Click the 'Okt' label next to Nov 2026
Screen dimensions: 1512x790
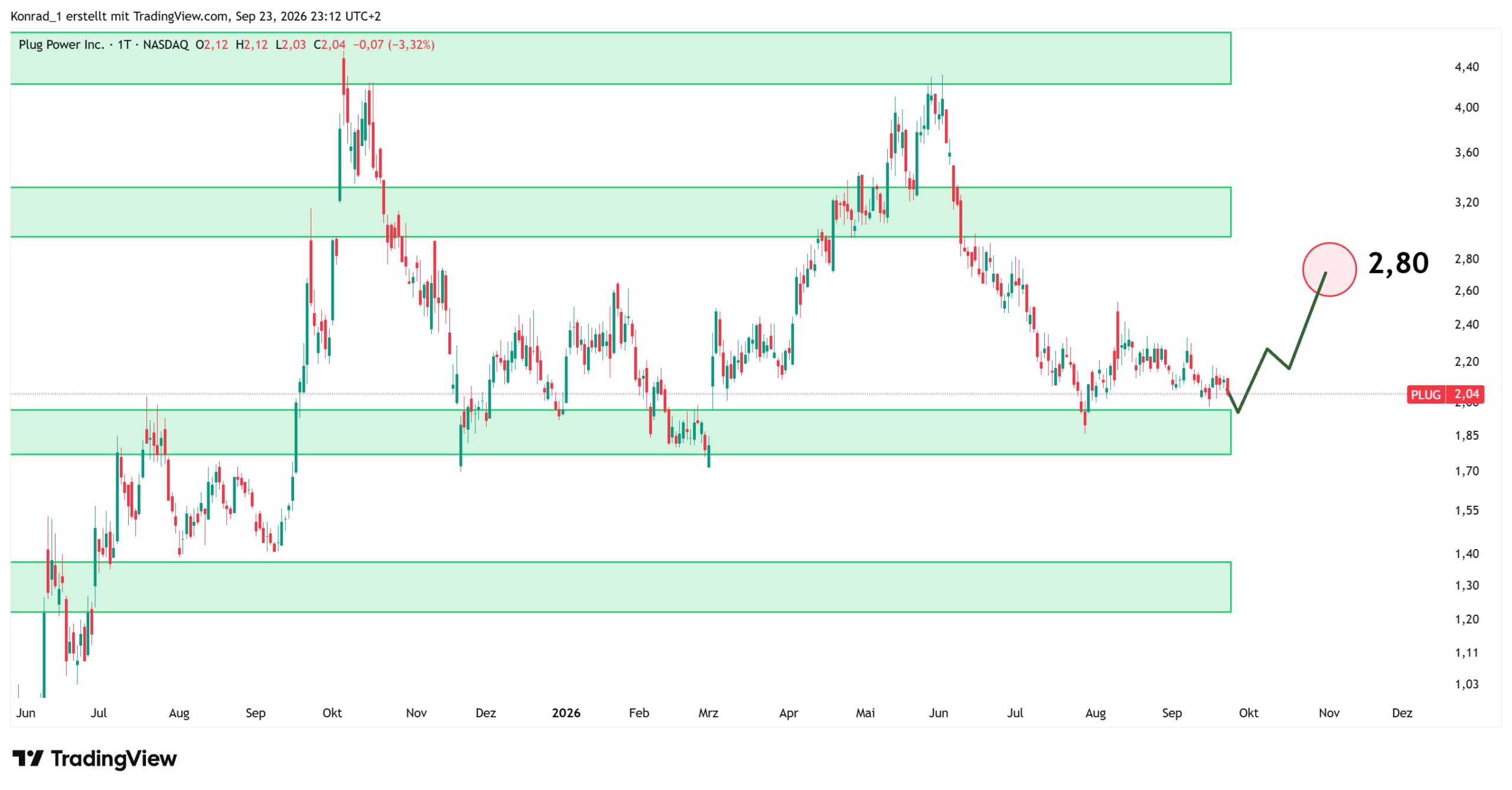point(1247,713)
